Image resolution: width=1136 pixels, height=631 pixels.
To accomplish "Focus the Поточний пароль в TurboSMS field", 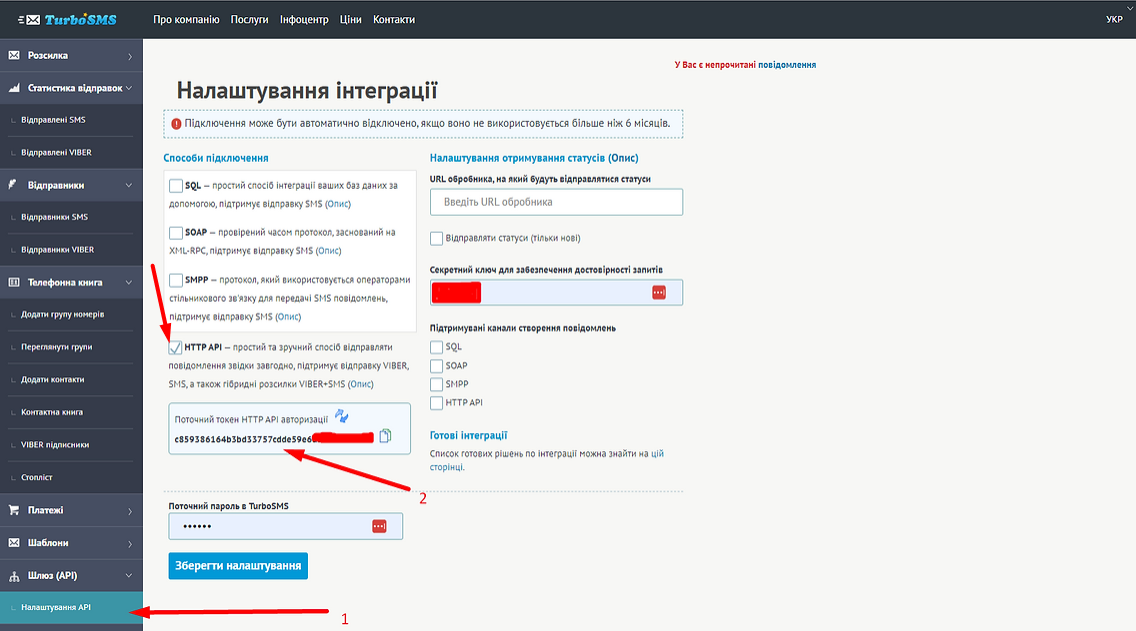I will pyautogui.click(x=285, y=526).
